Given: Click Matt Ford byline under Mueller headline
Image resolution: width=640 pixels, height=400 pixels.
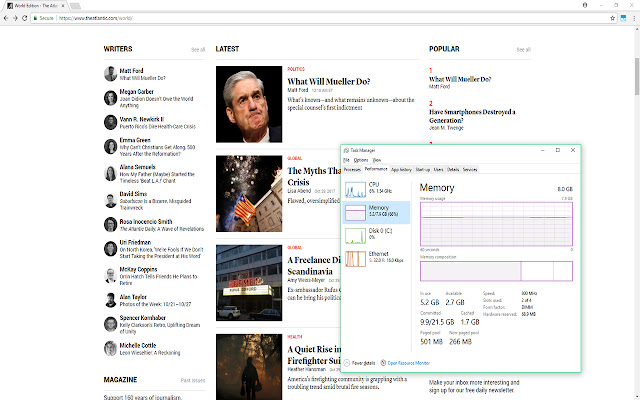Looking at the screenshot, I should point(298,90).
